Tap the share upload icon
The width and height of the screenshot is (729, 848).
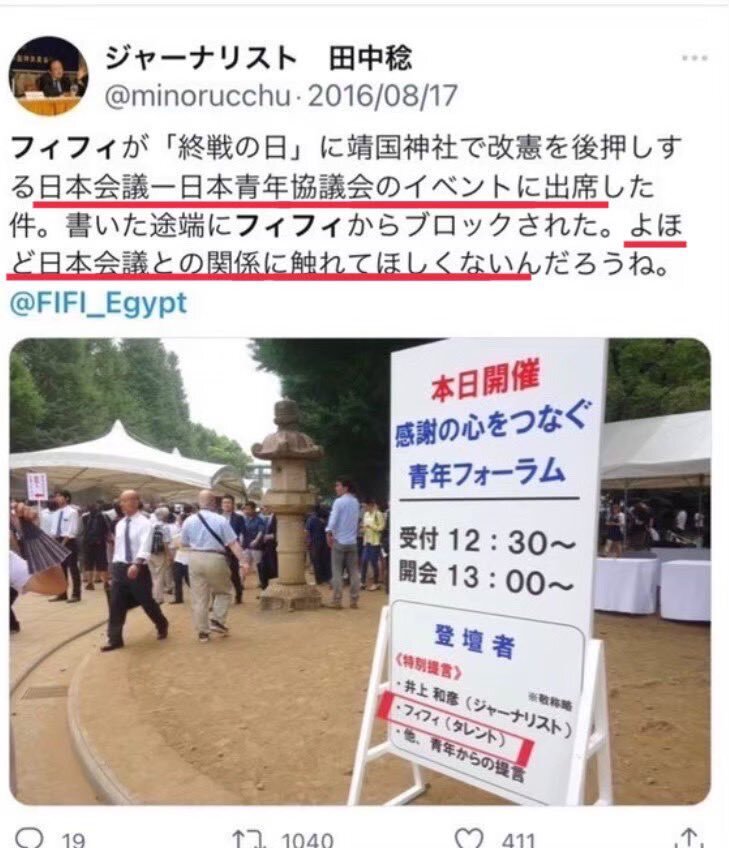point(690,837)
